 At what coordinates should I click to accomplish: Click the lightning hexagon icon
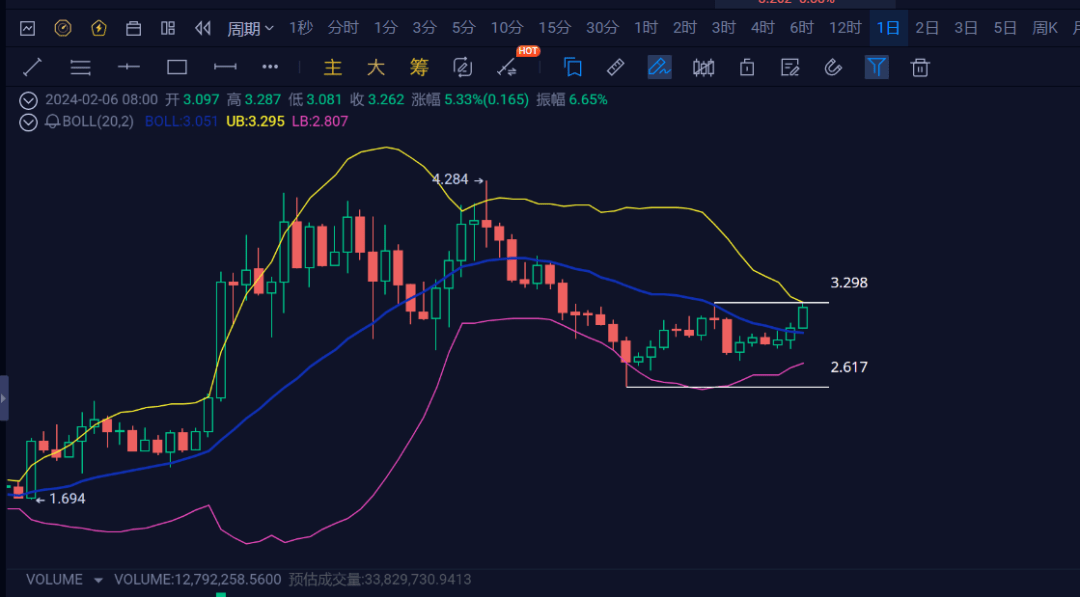98,28
